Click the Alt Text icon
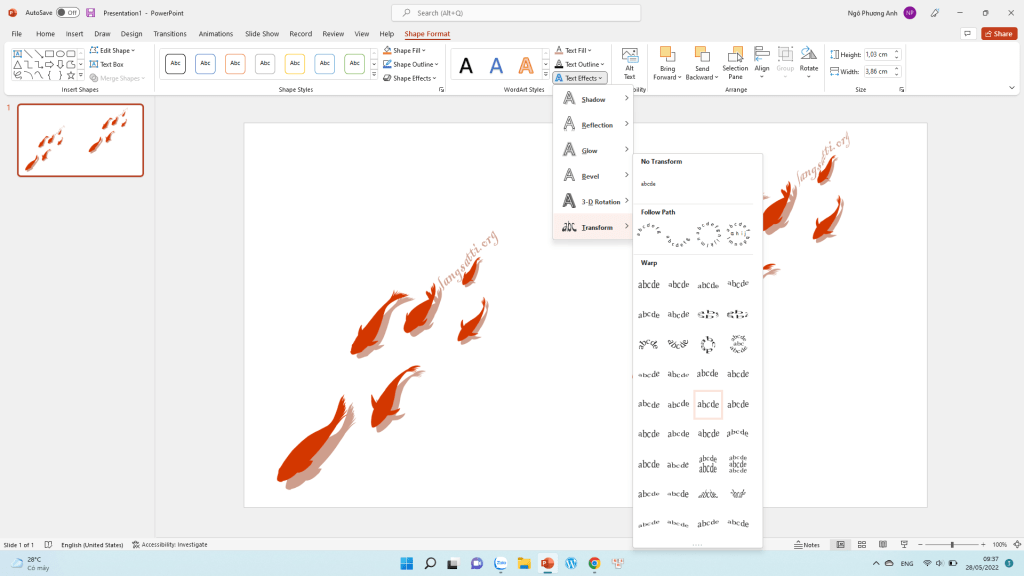 pos(629,62)
